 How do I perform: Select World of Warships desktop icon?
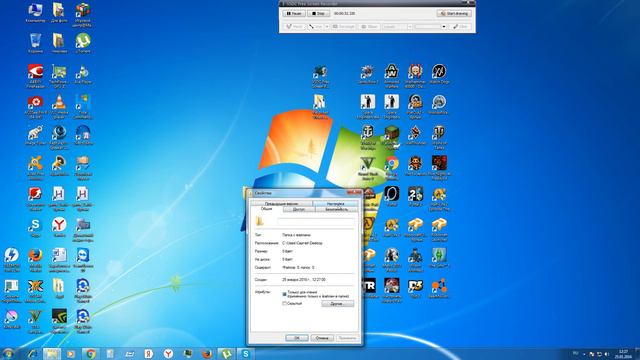368,138
